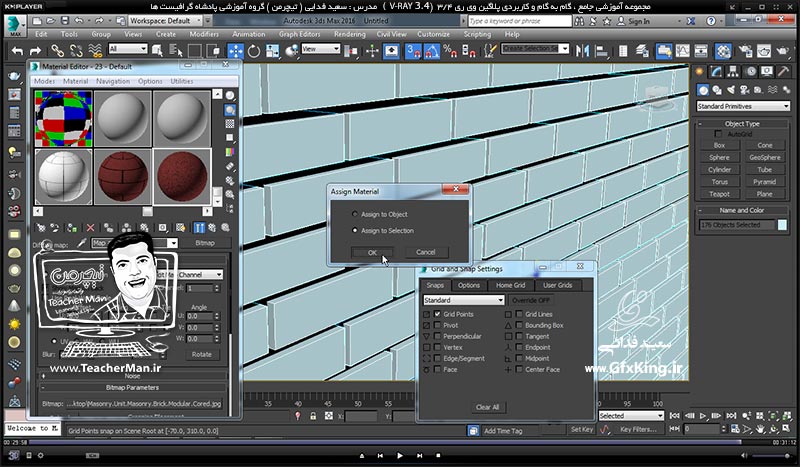This screenshot has height=467, width=800.
Task: Click the Align tool icon
Action: click(602, 51)
